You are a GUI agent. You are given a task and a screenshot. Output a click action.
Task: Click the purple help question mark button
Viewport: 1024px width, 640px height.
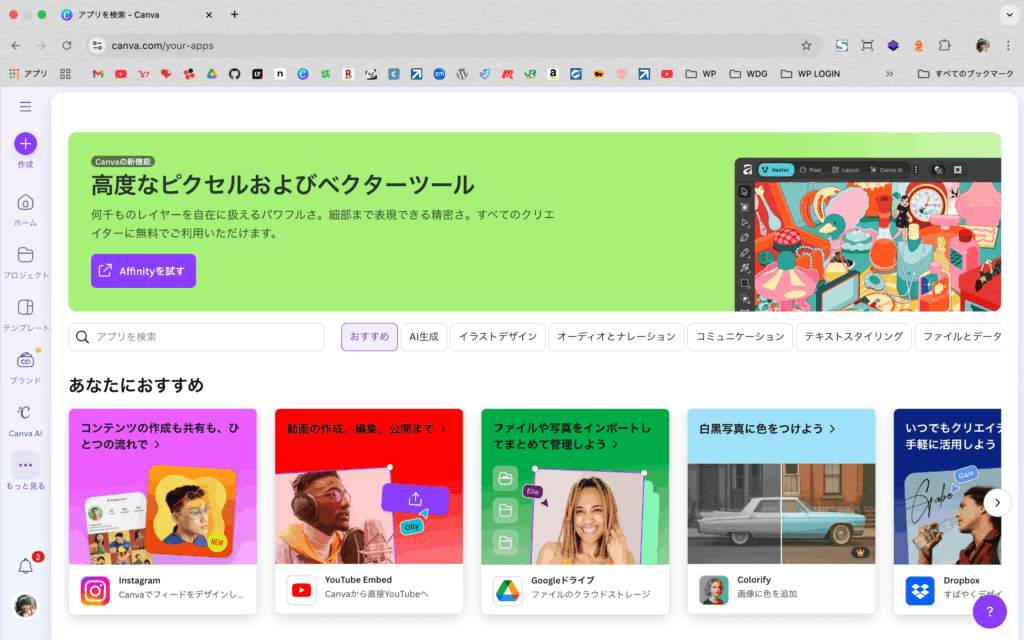pos(989,611)
